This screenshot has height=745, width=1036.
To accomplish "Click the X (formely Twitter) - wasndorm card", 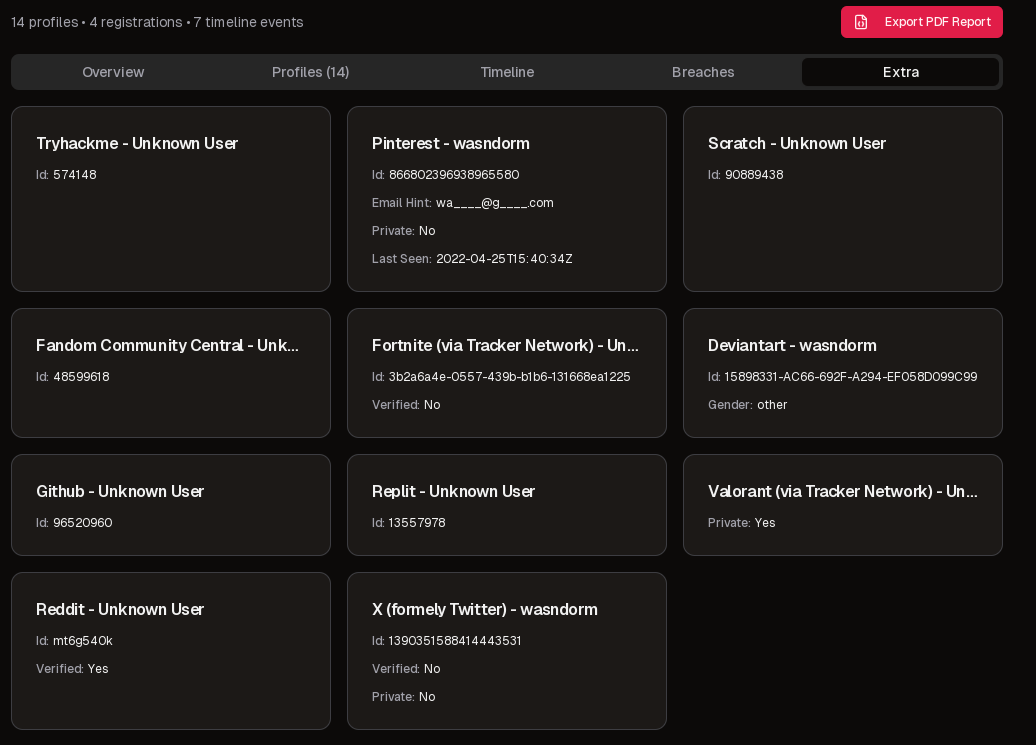I will 506,651.
